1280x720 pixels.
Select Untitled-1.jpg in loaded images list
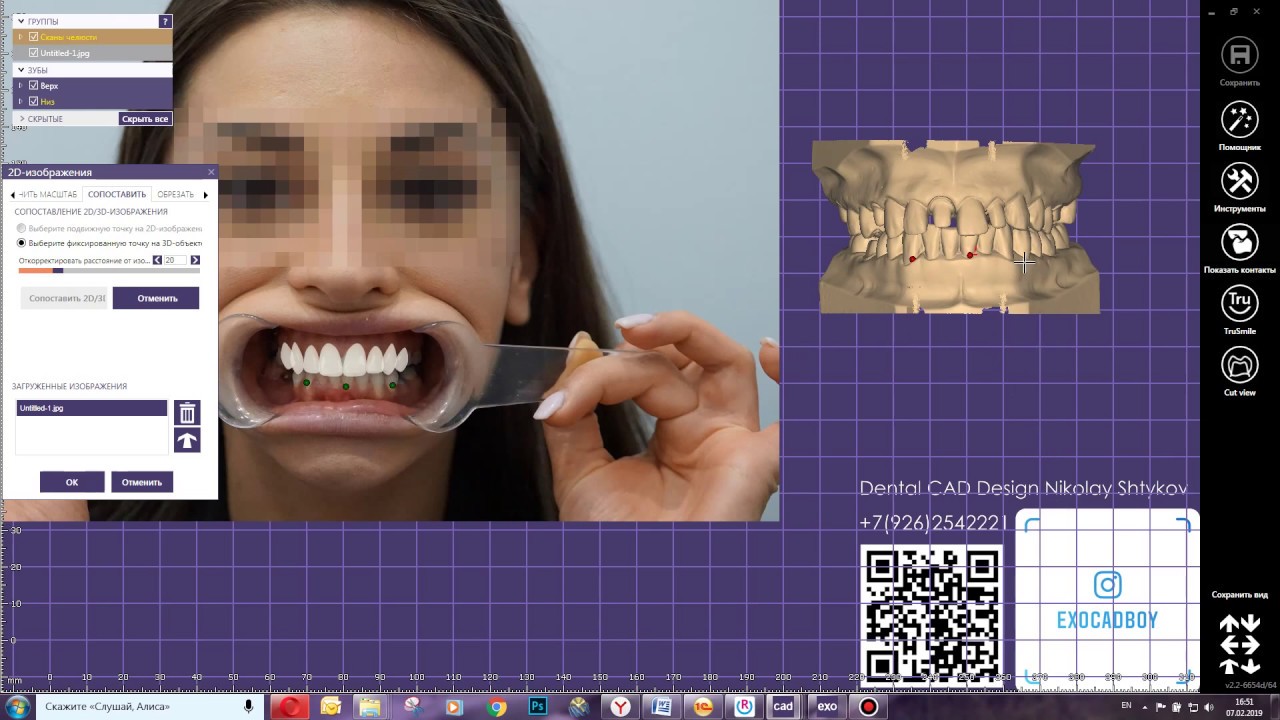(x=91, y=408)
